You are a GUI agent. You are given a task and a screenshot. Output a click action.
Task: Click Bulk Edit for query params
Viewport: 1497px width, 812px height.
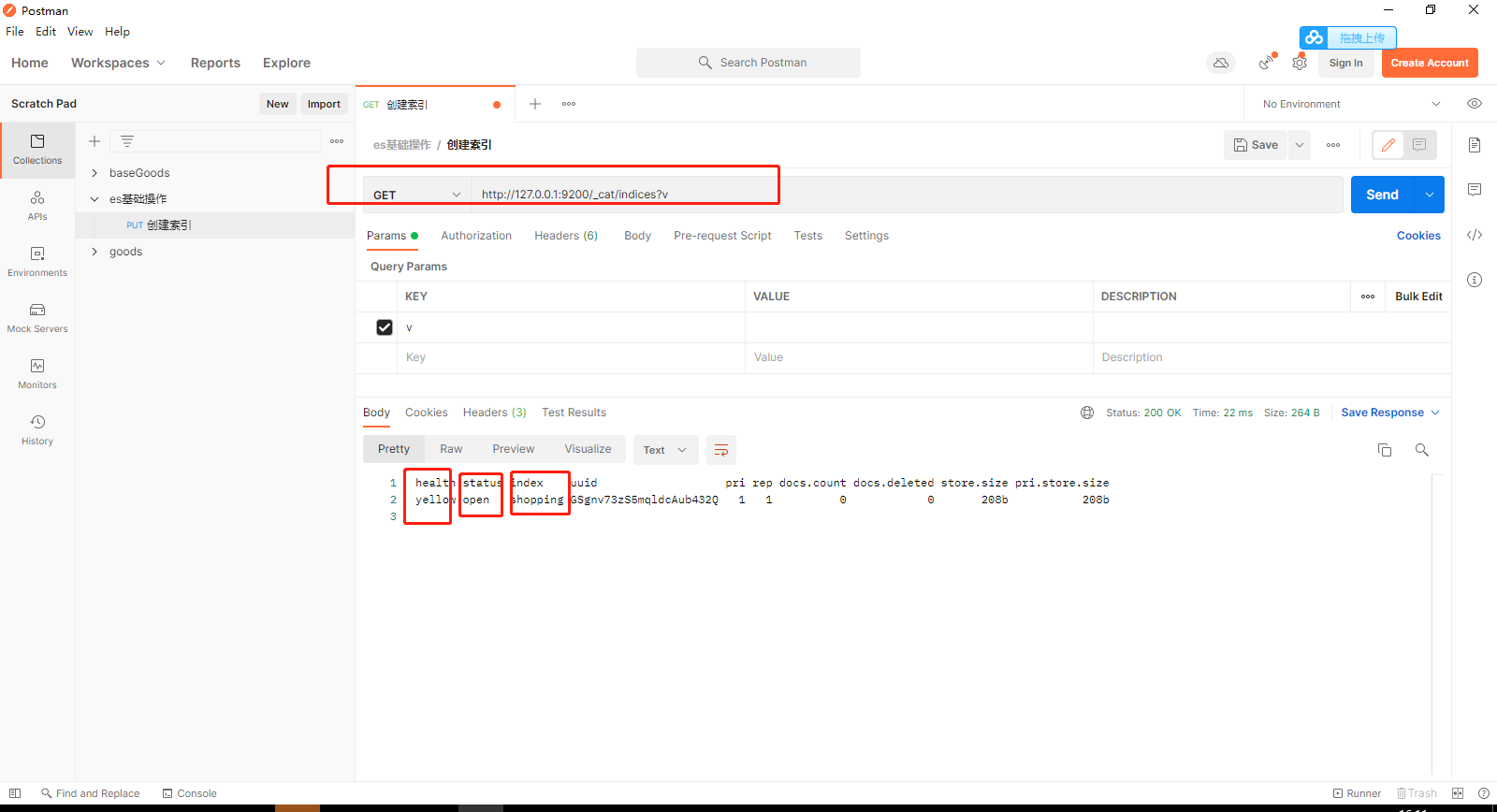tap(1418, 297)
